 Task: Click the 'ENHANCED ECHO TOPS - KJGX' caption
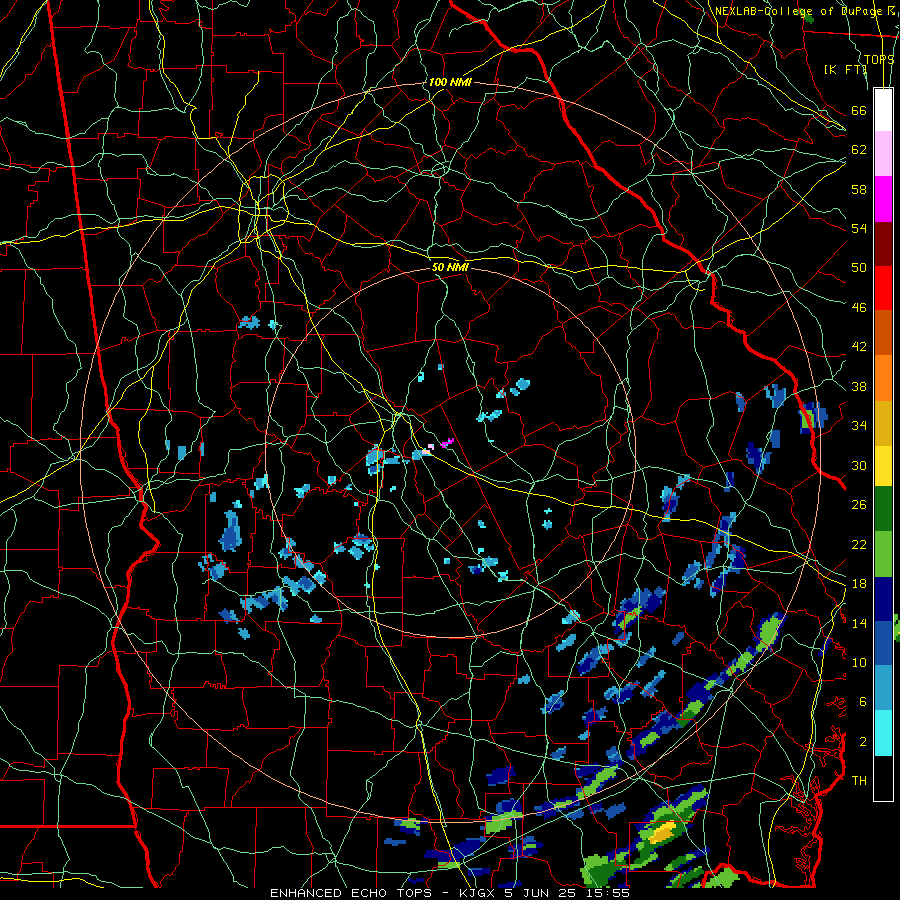click(385, 893)
